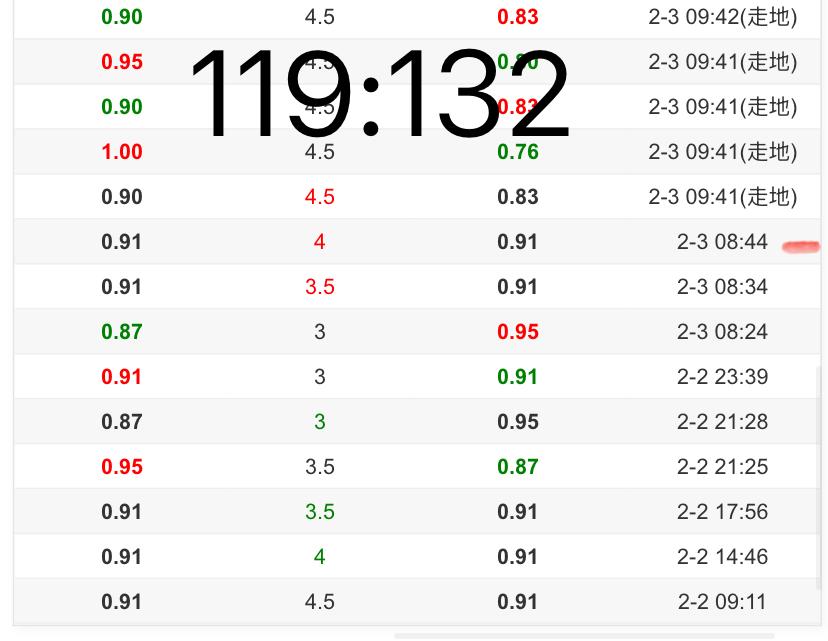828x641 pixels.
Task: Click green 0.87 in the 08:24 row
Action: pyautogui.click(x=121, y=332)
